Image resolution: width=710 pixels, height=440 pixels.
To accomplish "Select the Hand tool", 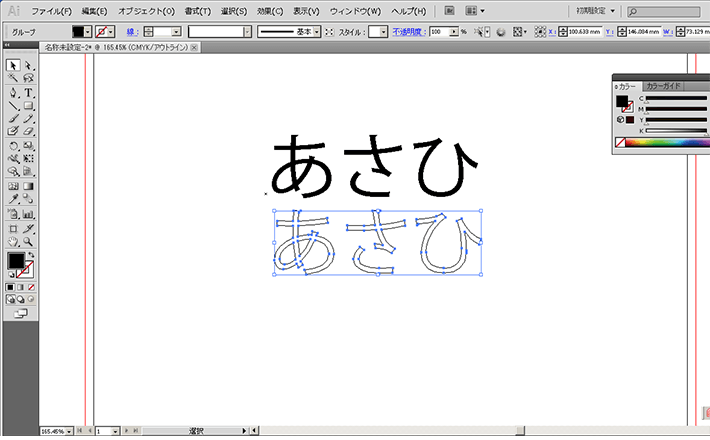I will [13, 241].
